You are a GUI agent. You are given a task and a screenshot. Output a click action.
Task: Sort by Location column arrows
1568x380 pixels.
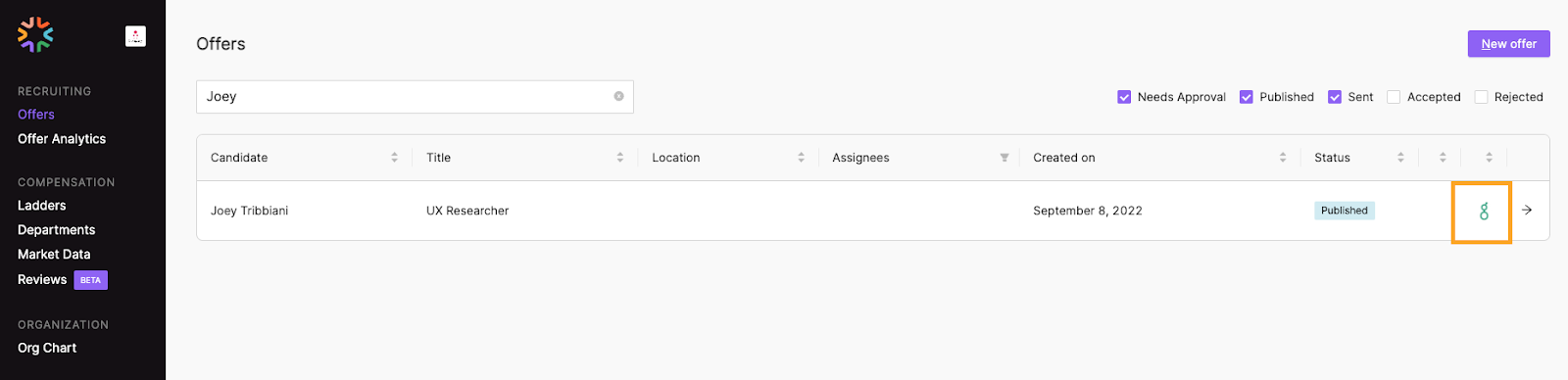point(801,158)
